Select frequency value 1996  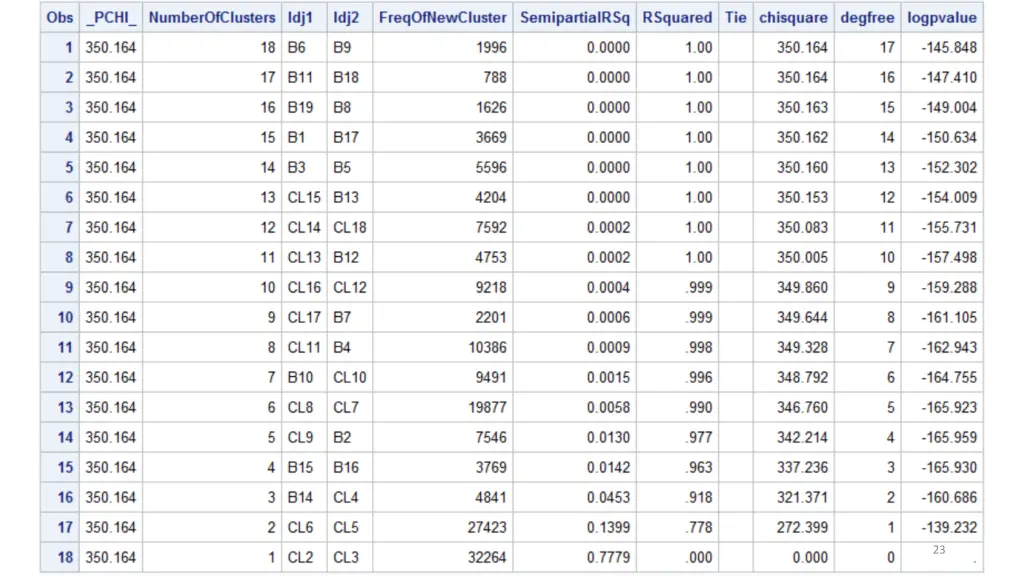point(491,48)
